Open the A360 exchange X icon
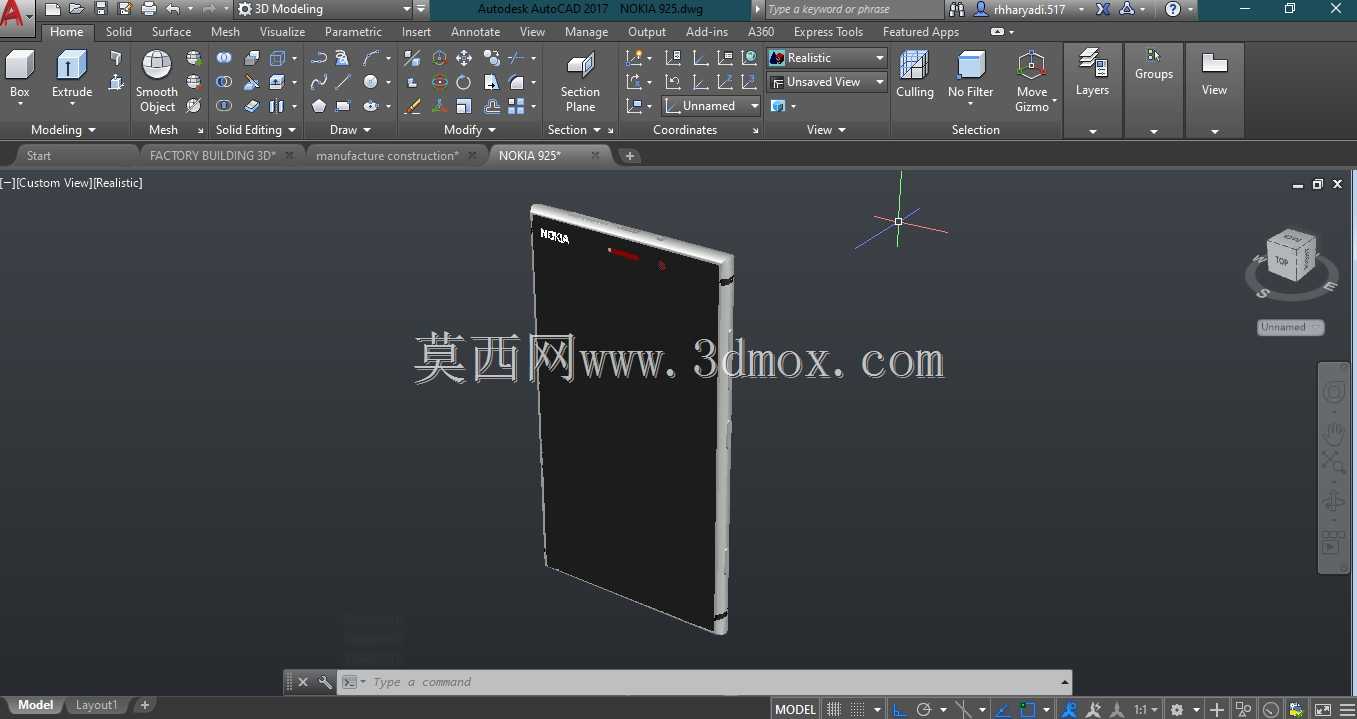This screenshot has height=719, width=1357. coord(1102,9)
